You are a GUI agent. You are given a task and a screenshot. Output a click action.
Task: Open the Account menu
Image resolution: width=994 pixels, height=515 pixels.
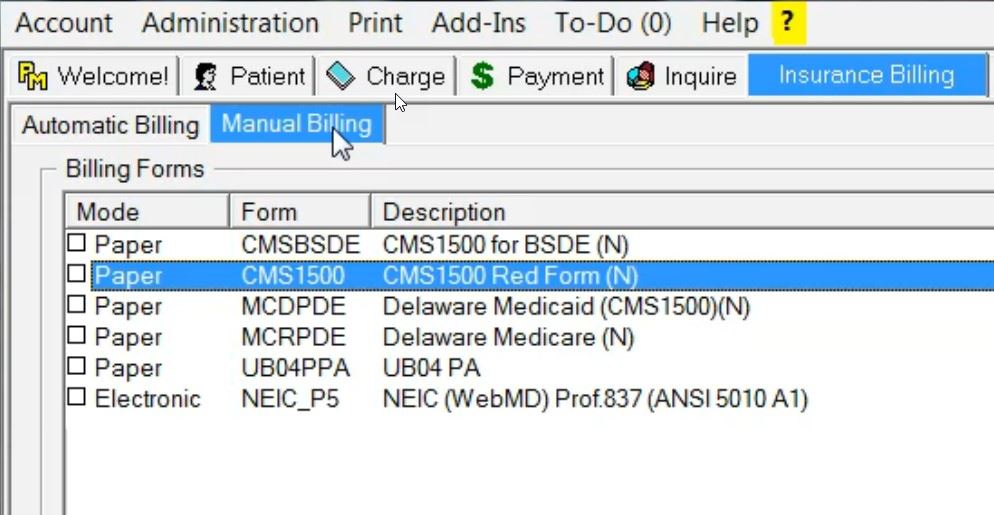point(64,23)
